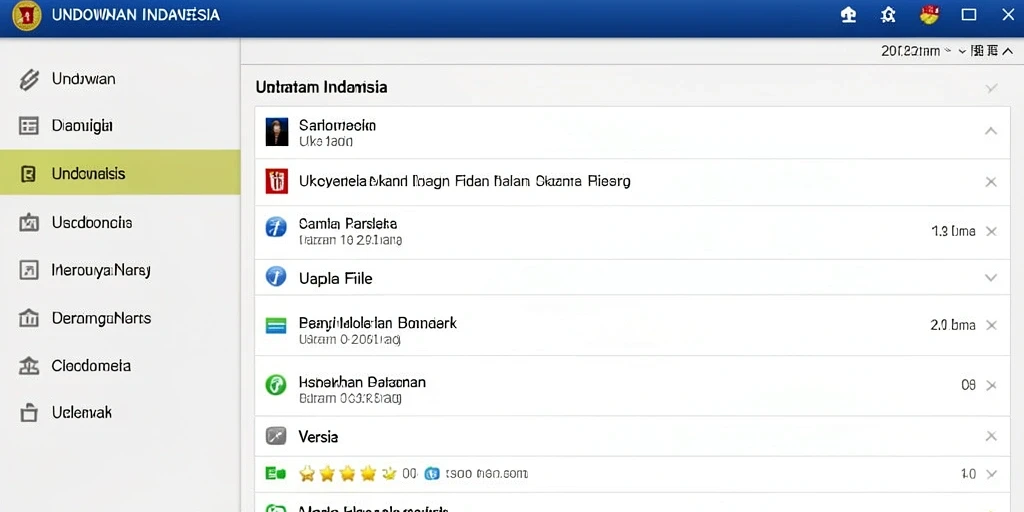Viewport: 1024px width, 512px height.
Task: Click the 2.0 size value of Banyilalolan Bomaerk
Action: coord(953,325)
